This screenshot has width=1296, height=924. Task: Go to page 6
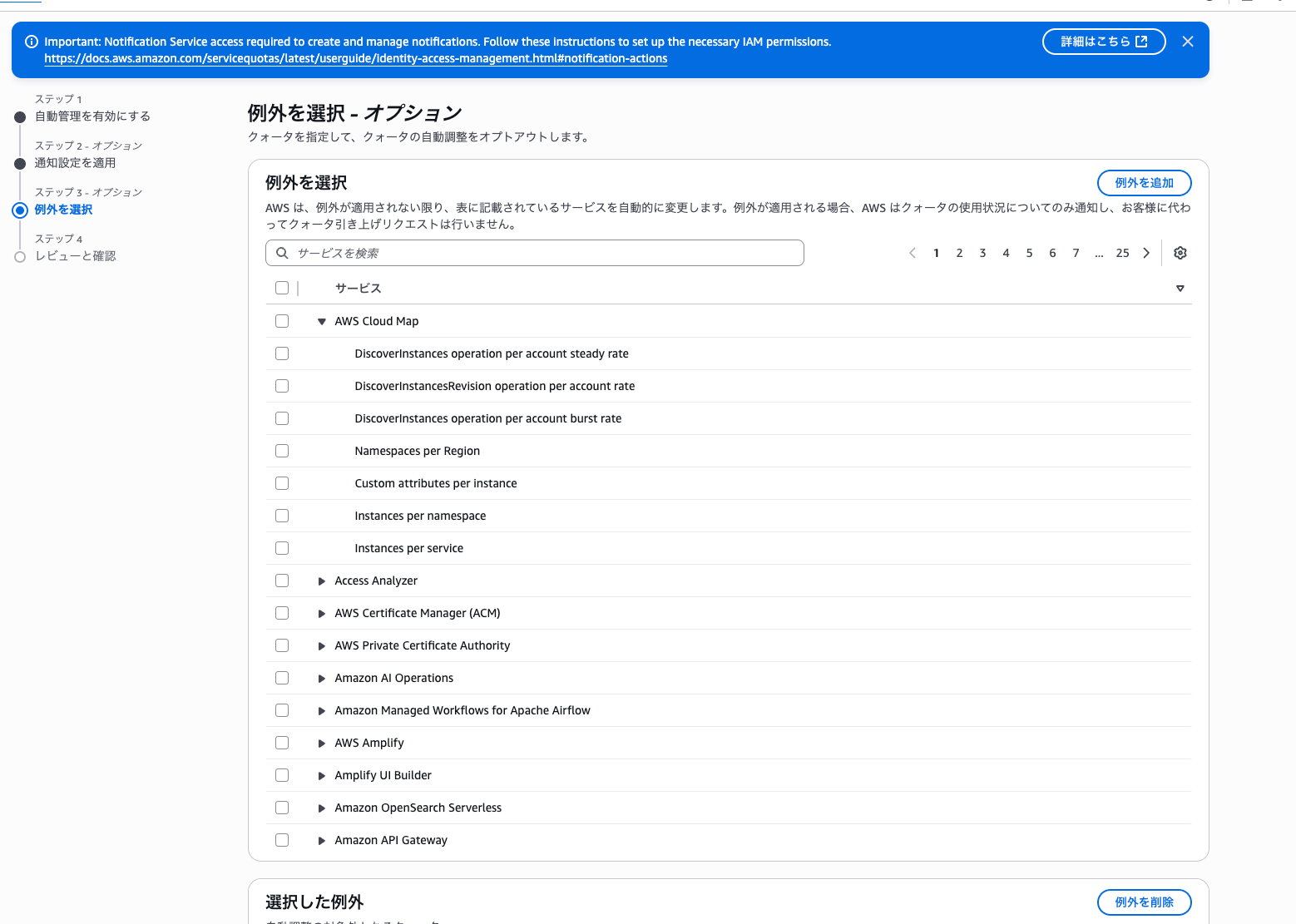1052,253
